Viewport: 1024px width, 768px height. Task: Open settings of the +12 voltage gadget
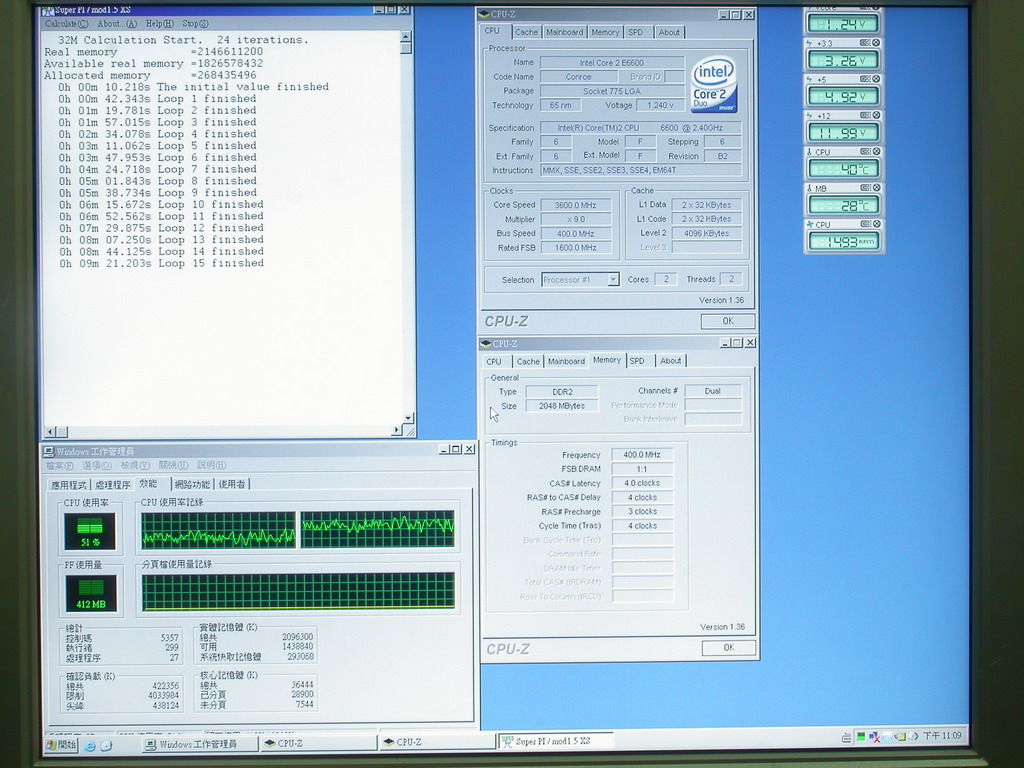click(x=865, y=116)
